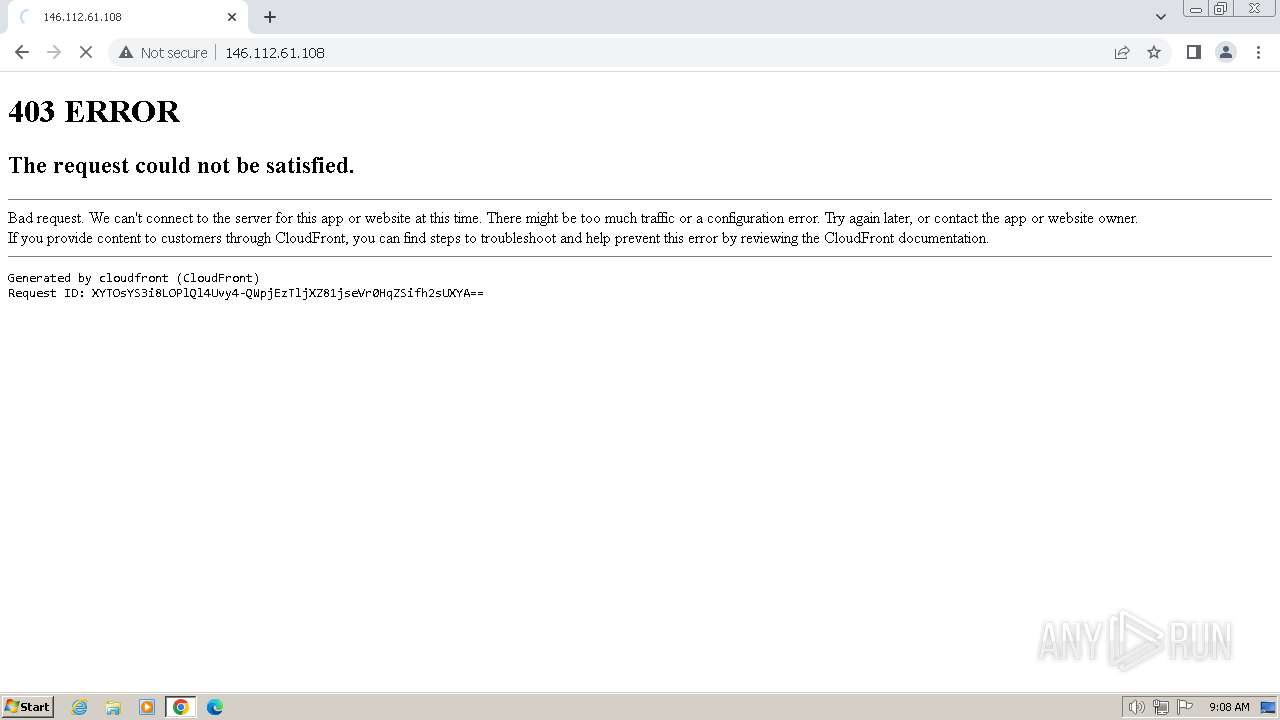Go back to the previous page

click(x=22, y=52)
